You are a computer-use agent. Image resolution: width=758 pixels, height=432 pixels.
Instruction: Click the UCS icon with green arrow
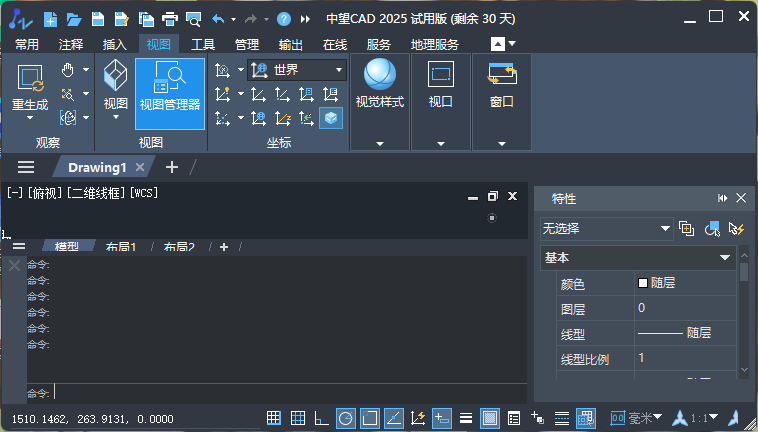pyautogui.click(x=306, y=117)
